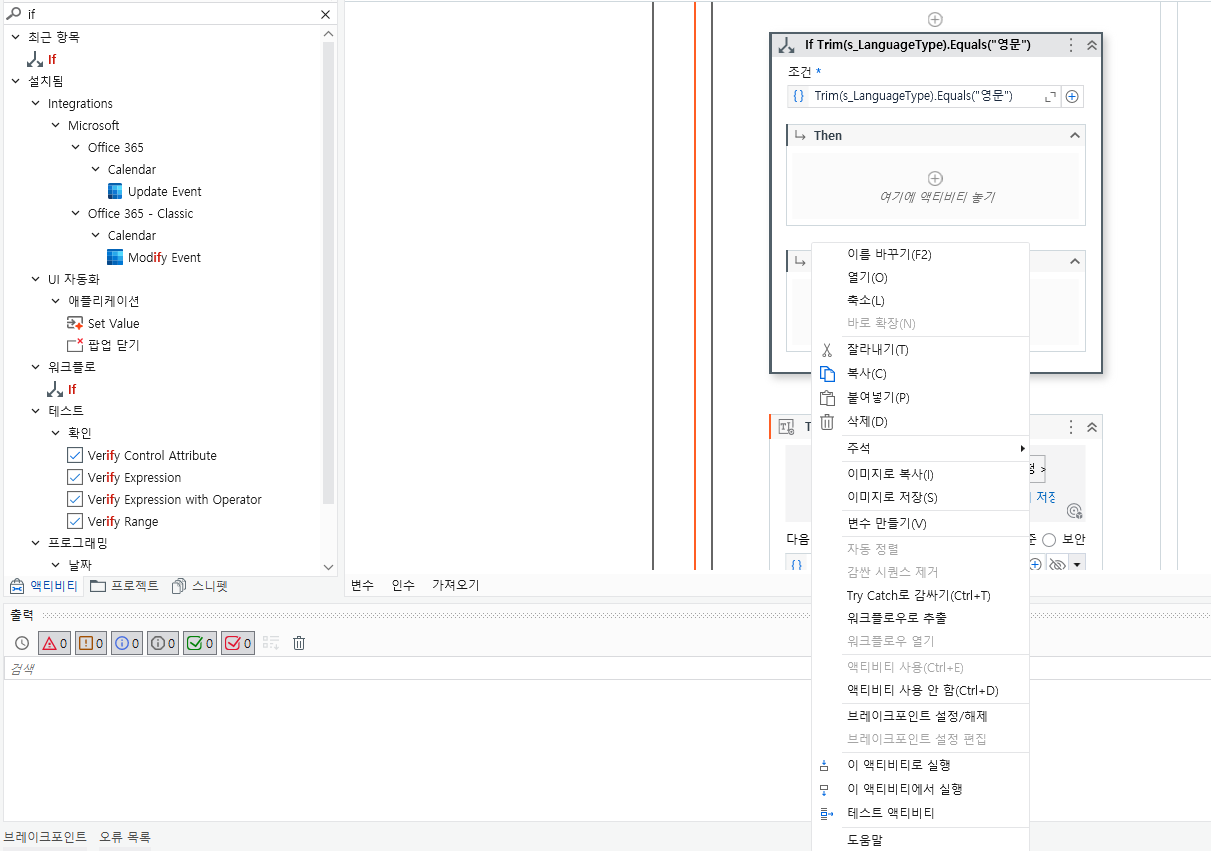1211x851 pixels.
Task: Switch to the 오류 목록 tab
Action: [125, 837]
